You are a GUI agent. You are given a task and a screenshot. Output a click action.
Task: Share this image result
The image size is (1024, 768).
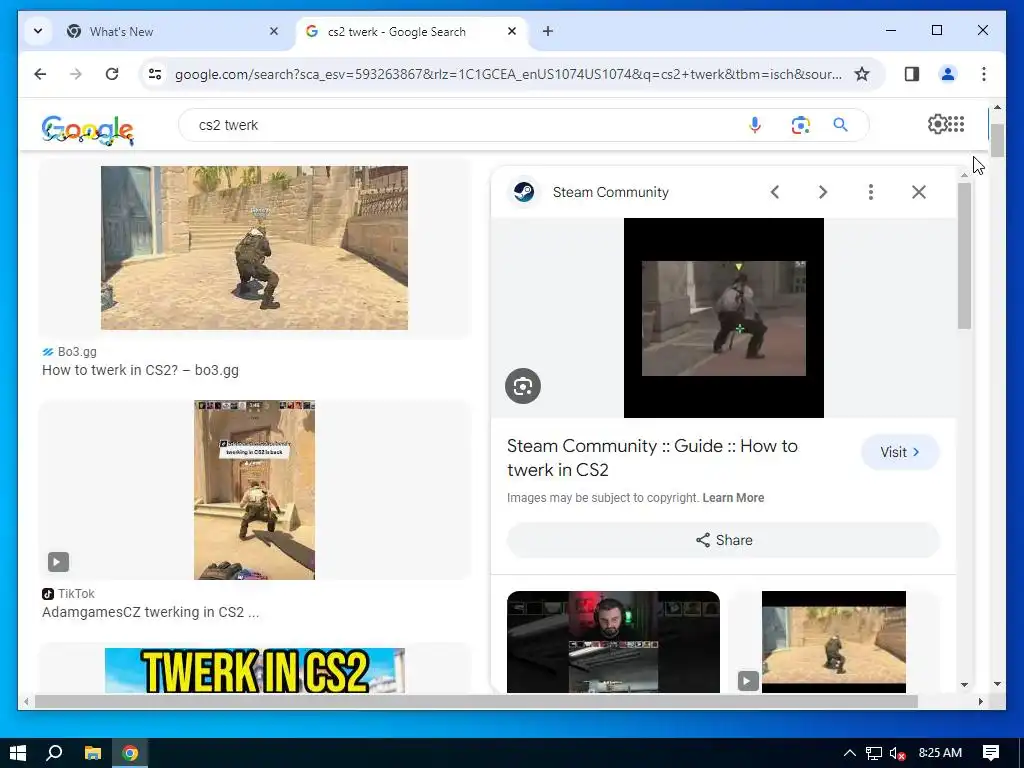[724, 540]
